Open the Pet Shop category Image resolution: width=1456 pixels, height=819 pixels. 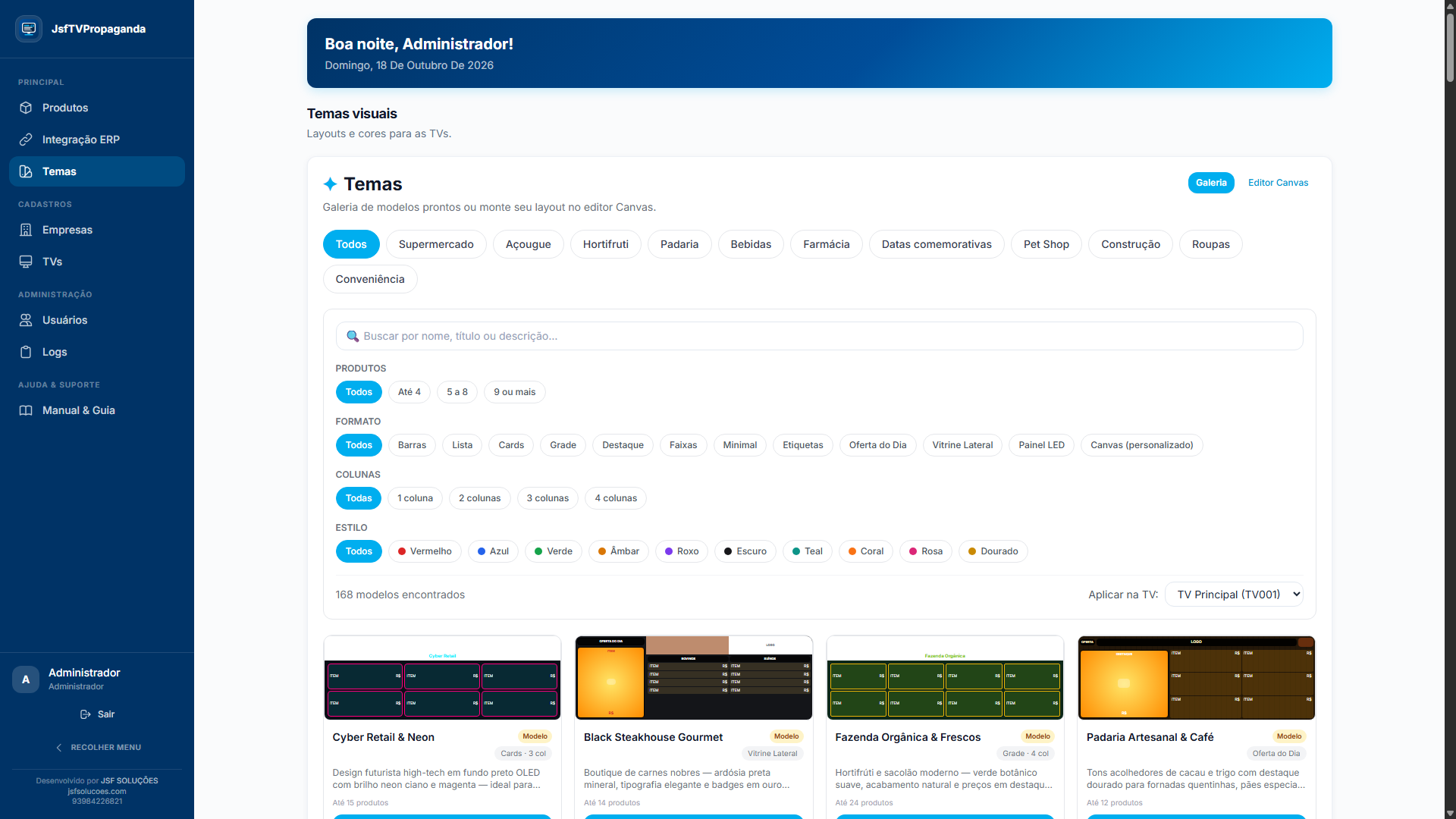coord(1046,244)
